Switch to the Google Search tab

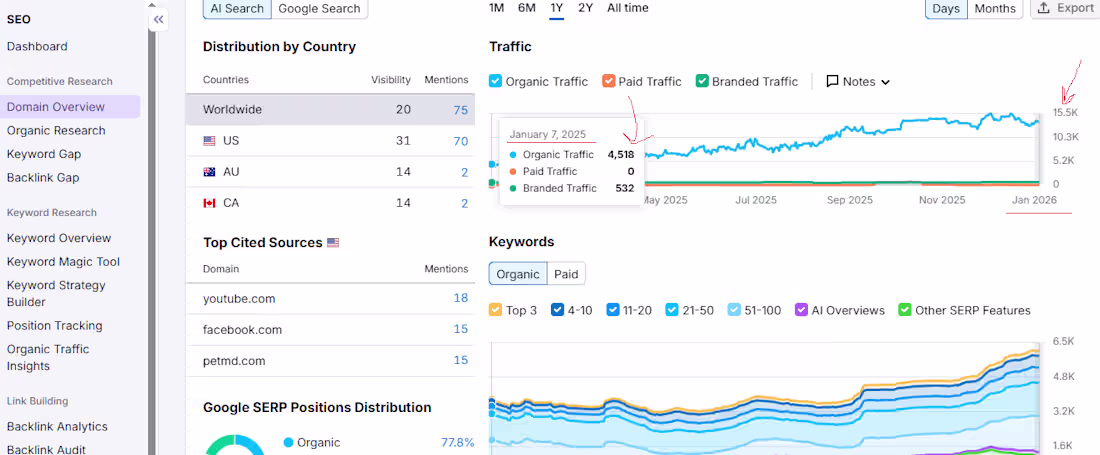click(319, 8)
